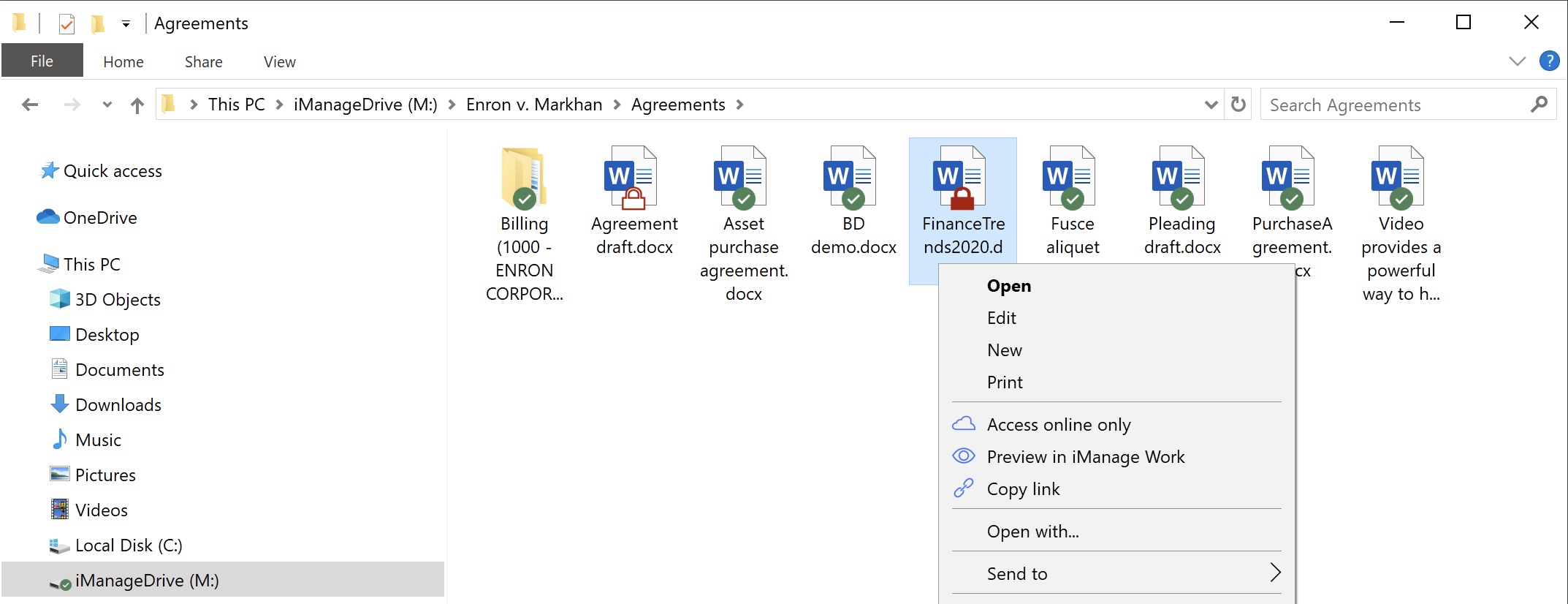
Task: Click iManageDrive (M:) in address breadcrumb
Action: pyautogui.click(x=365, y=105)
